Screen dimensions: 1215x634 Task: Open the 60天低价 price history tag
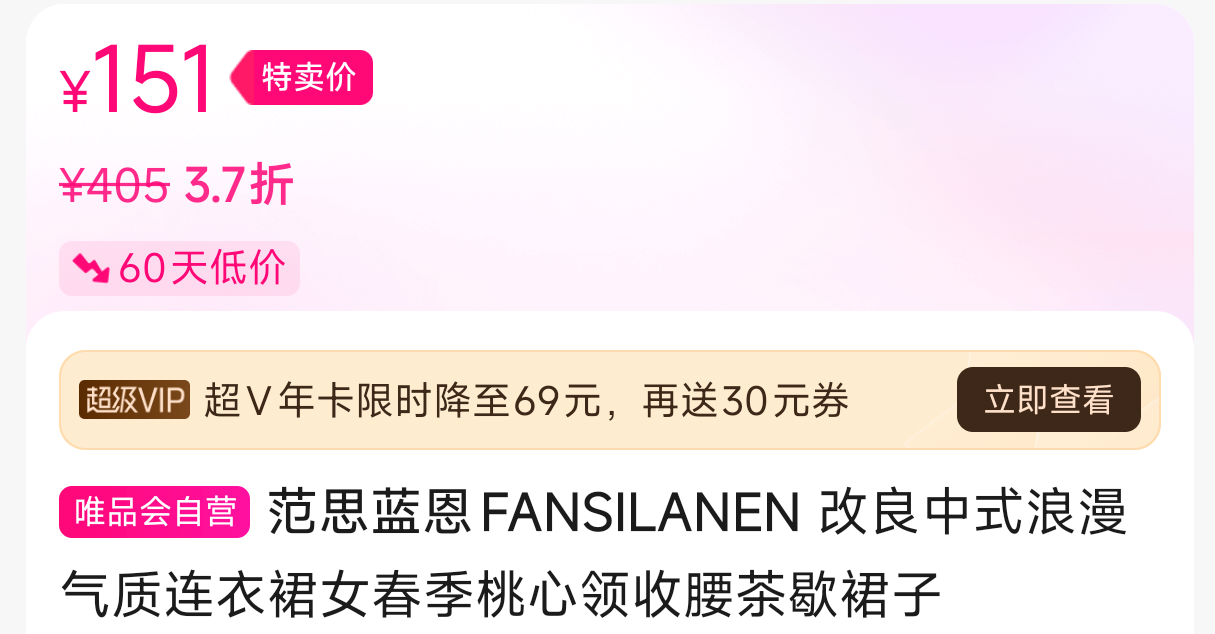tap(179, 268)
